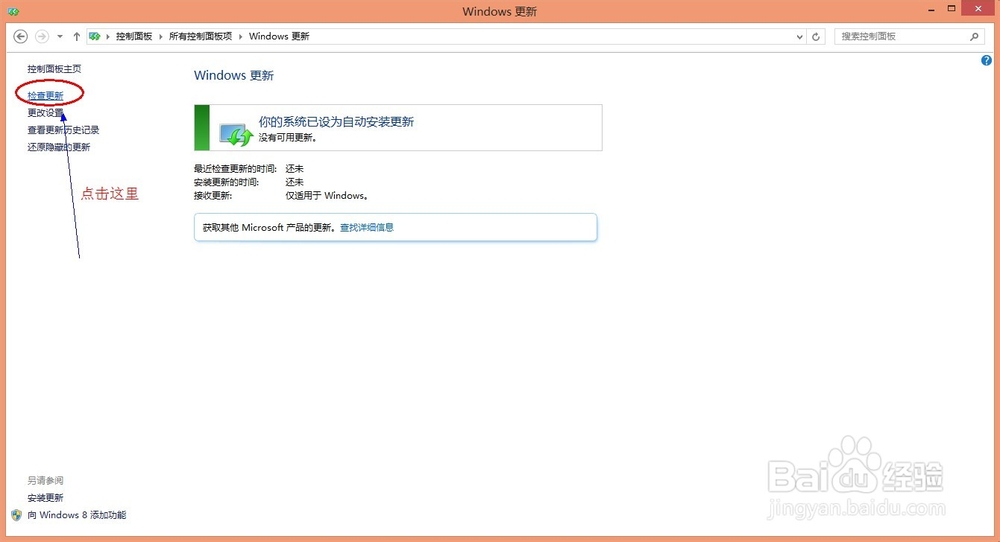Screen dimensions: 1000x542
Task: Select 所有控制面板项 breadcrumb
Action: click(200, 36)
